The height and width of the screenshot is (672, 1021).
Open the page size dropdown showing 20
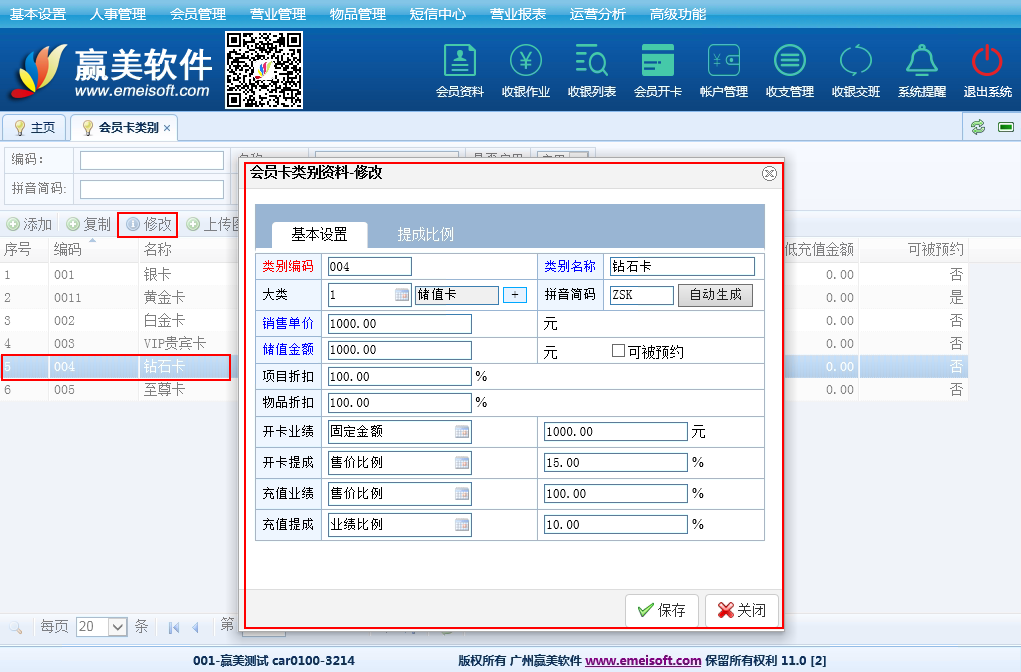[117, 627]
